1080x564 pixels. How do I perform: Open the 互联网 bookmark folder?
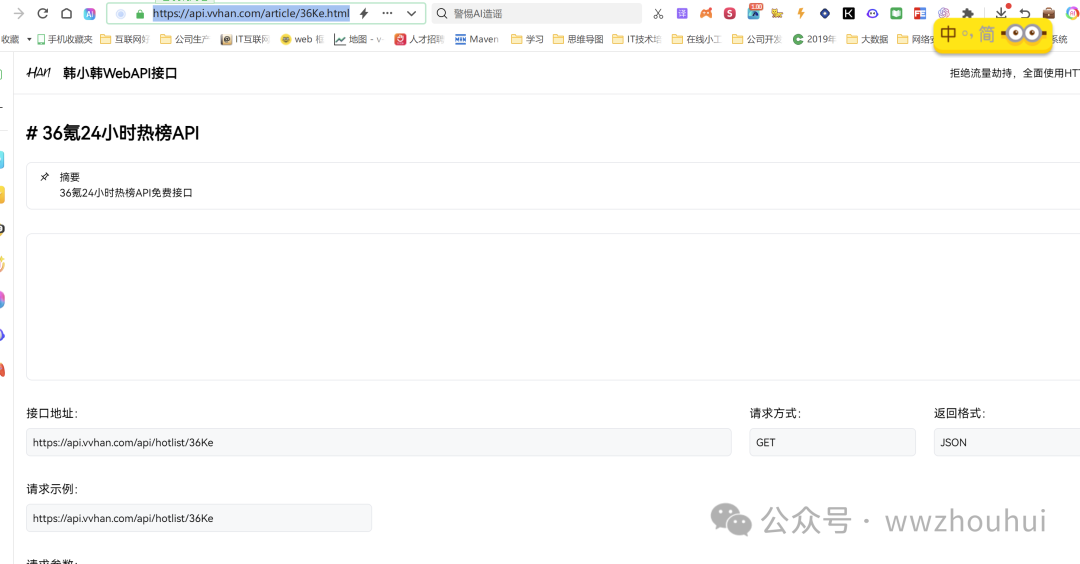click(125, 39)
